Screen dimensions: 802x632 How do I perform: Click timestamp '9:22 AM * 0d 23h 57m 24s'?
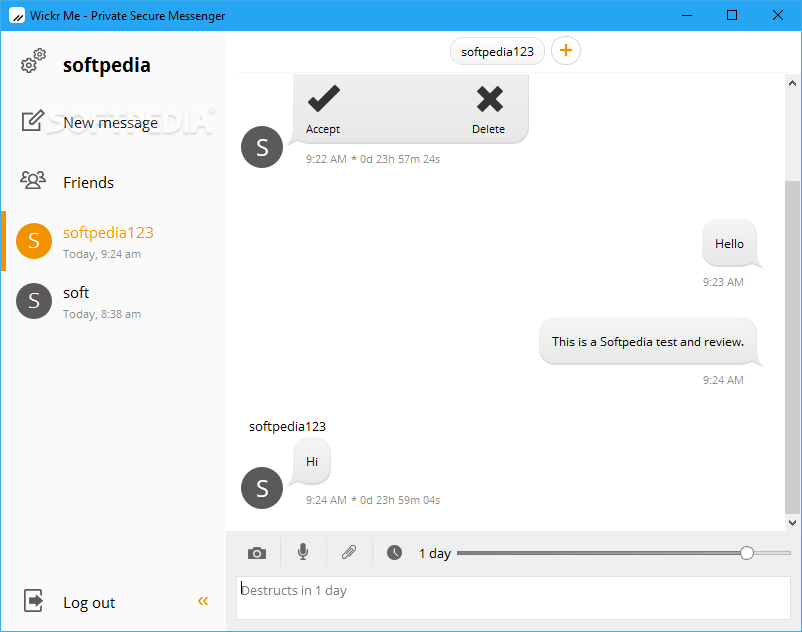click(x=373, y=159)
